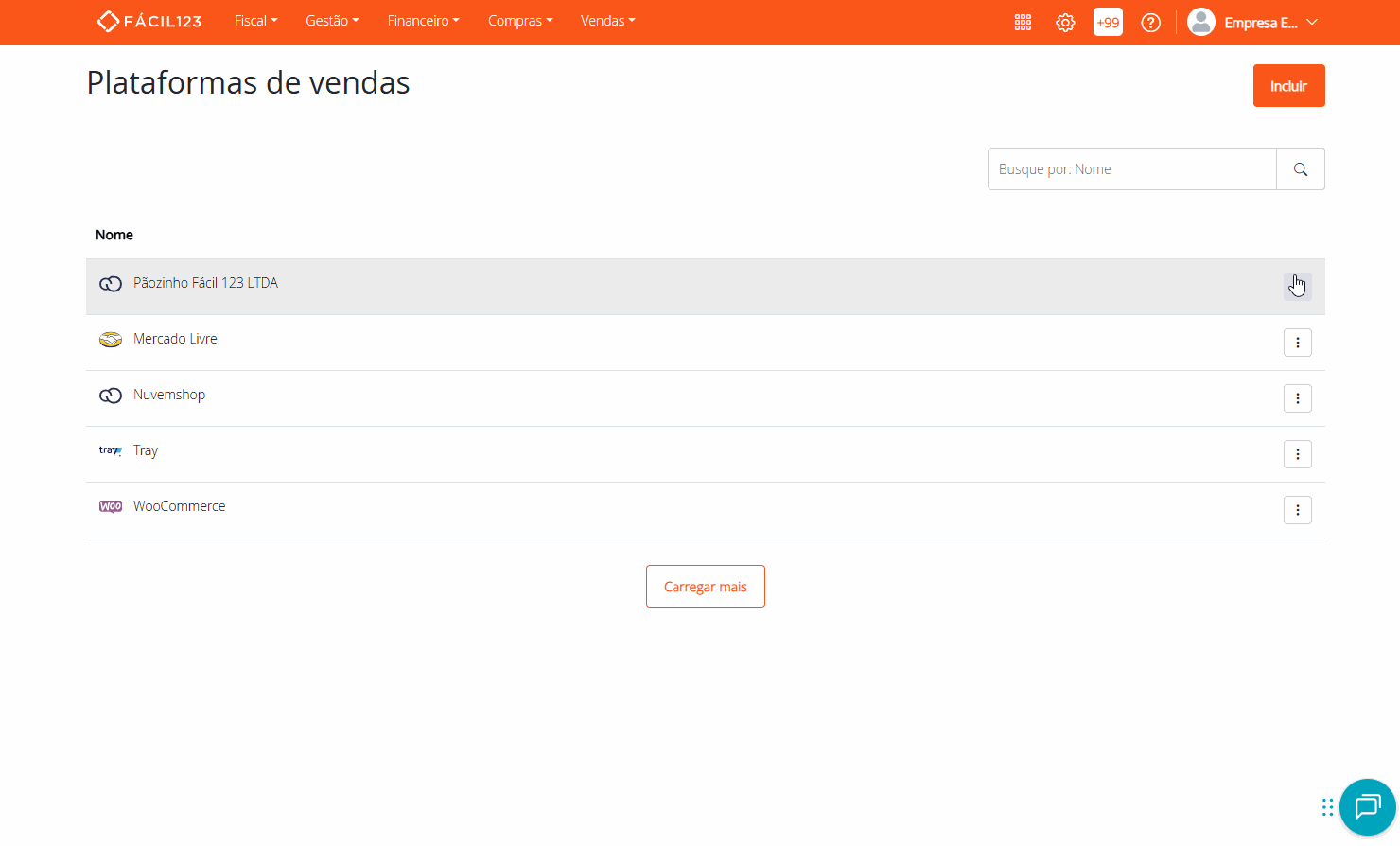Click the help question mark icon
Image resolution: width=1400 pixels, height=846 pixels.
point(1150,22)
